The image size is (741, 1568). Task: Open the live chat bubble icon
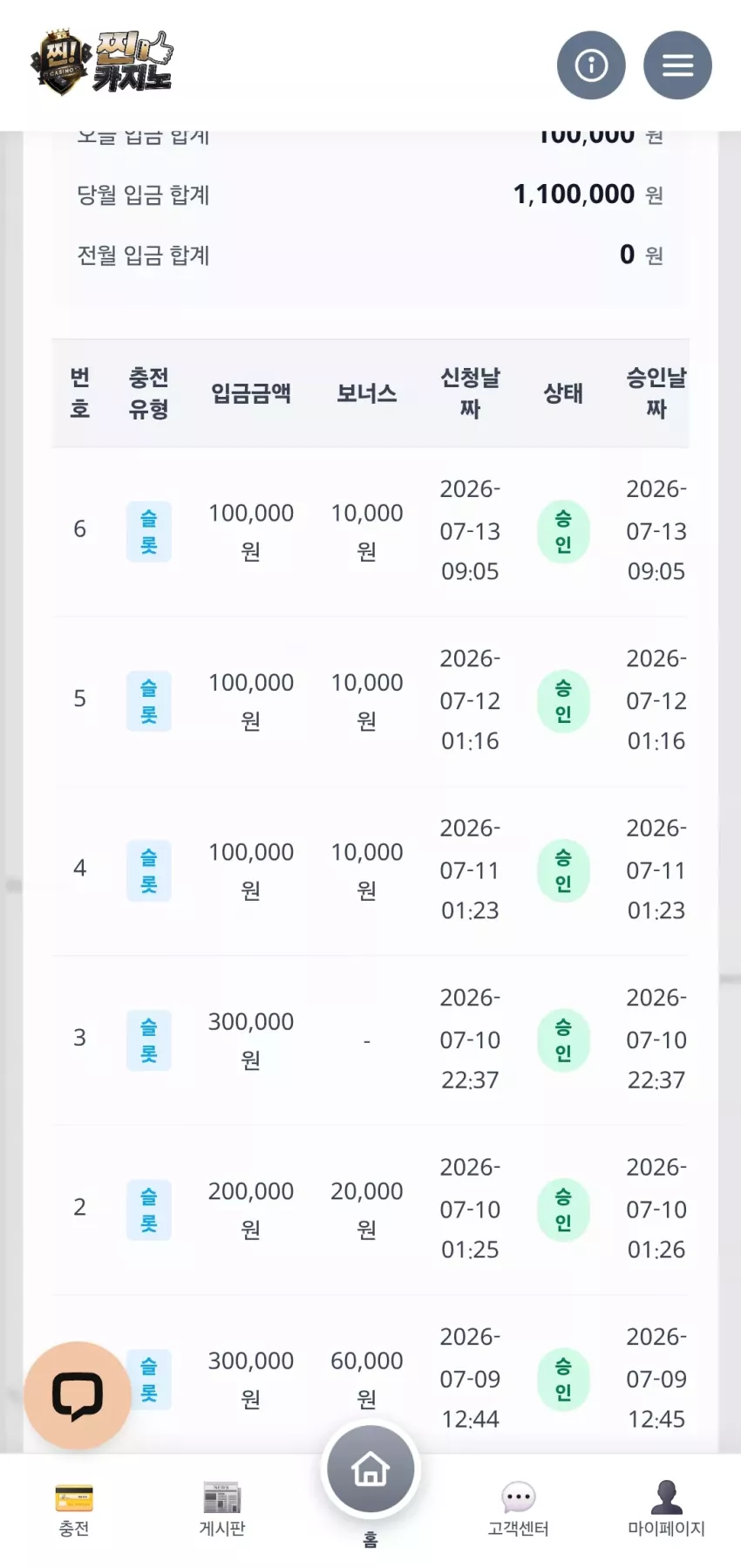pos(78,1395)
